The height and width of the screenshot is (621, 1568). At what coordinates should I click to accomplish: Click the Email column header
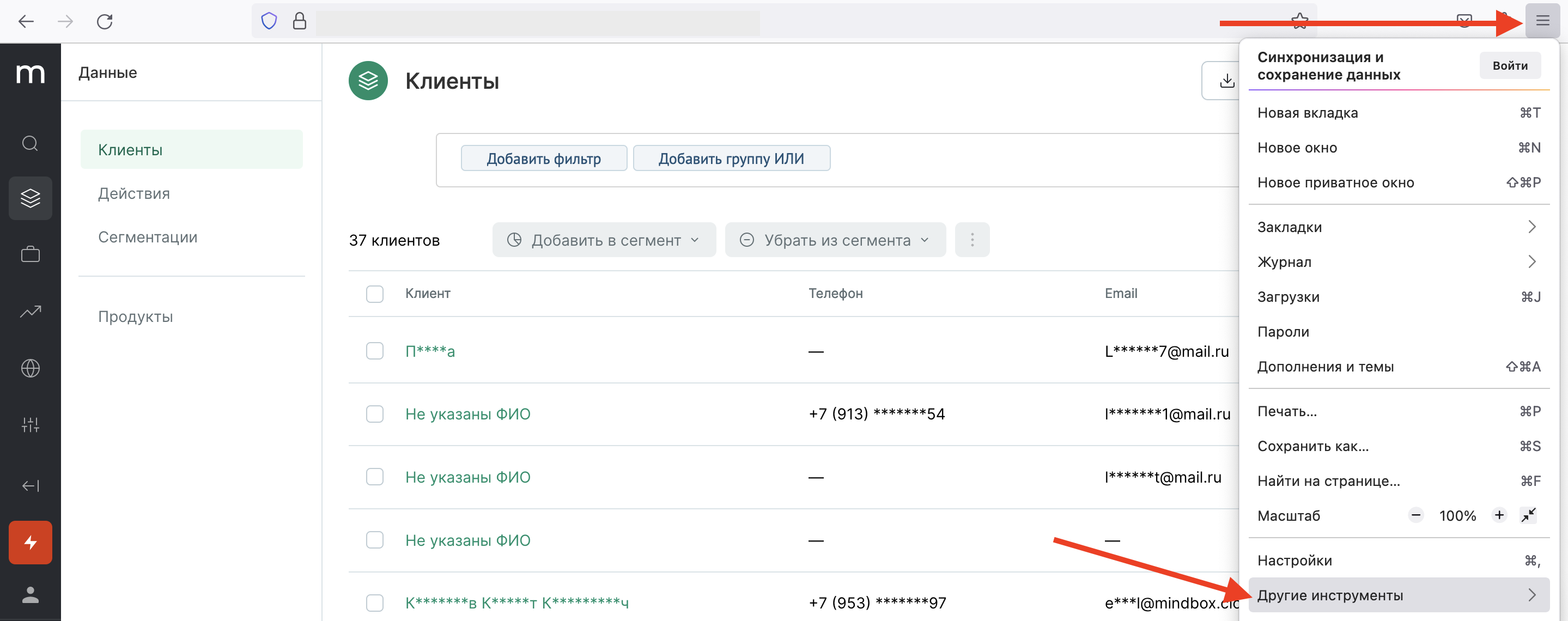(x=1121, y=294)
